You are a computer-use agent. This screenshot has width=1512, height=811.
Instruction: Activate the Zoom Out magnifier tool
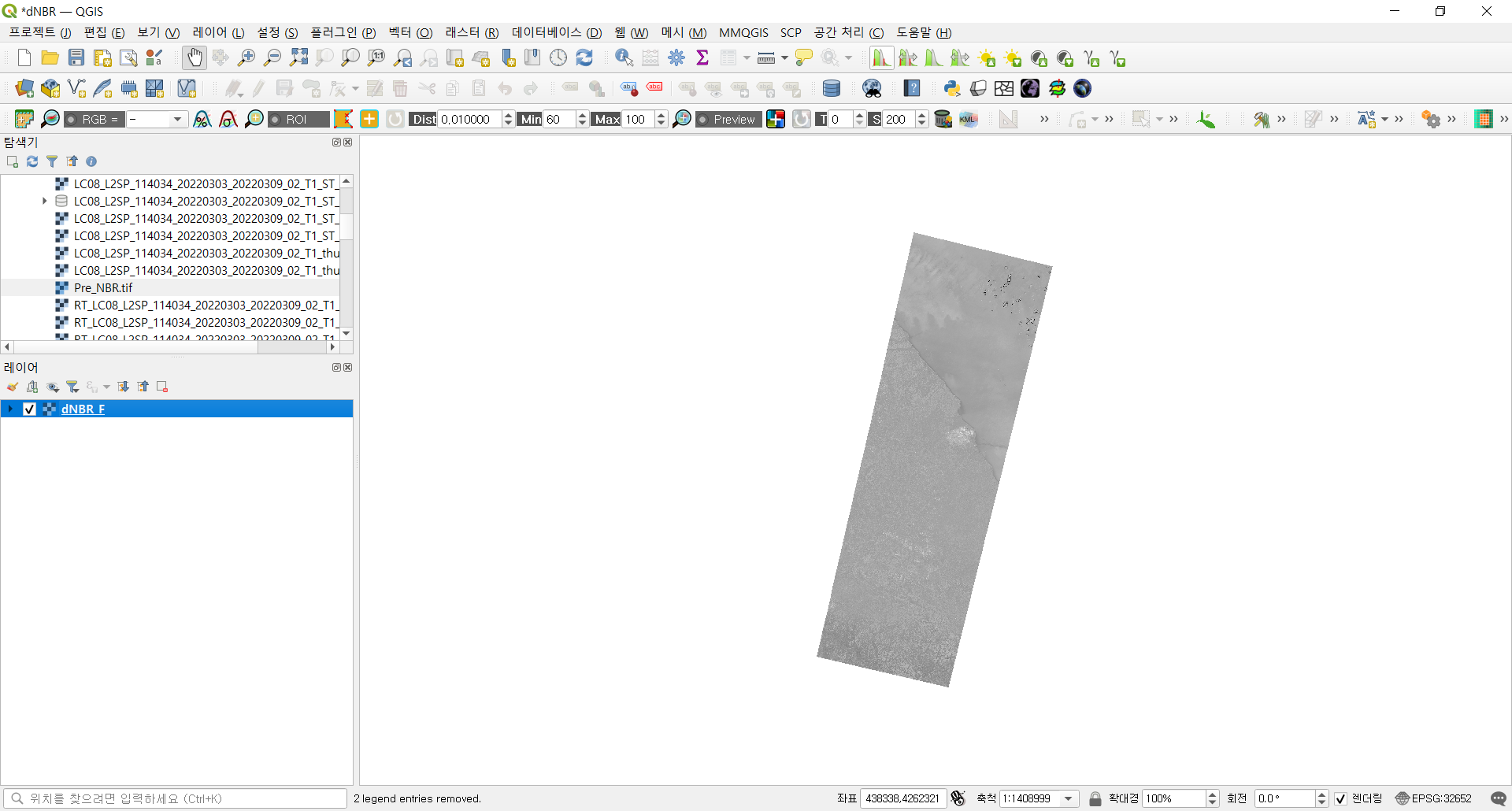[272, 57]
